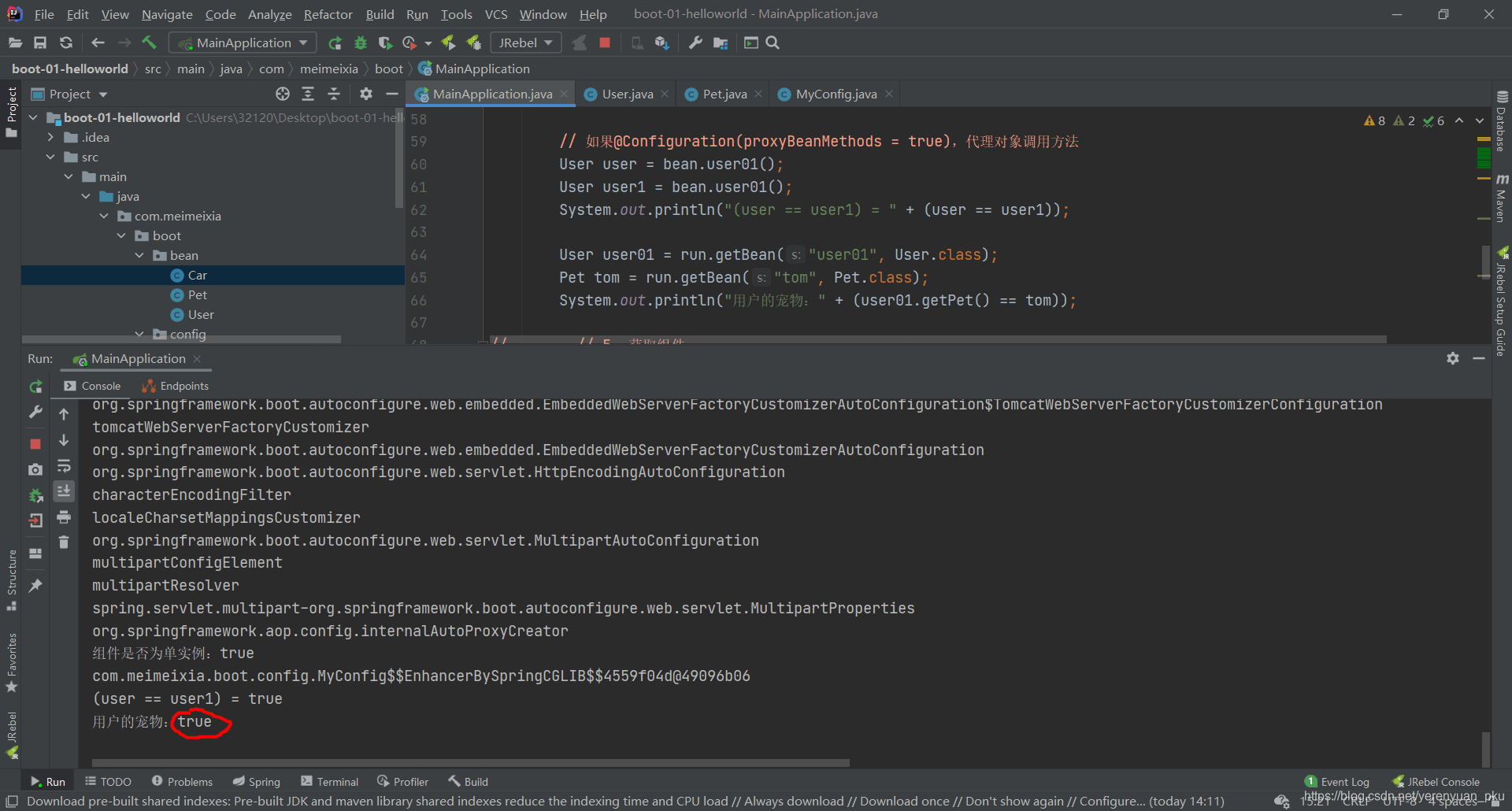Open the JRebel dropdown
Viewport: 1512px width, 811px height.
pyautogui.click(x=525, y=43)
